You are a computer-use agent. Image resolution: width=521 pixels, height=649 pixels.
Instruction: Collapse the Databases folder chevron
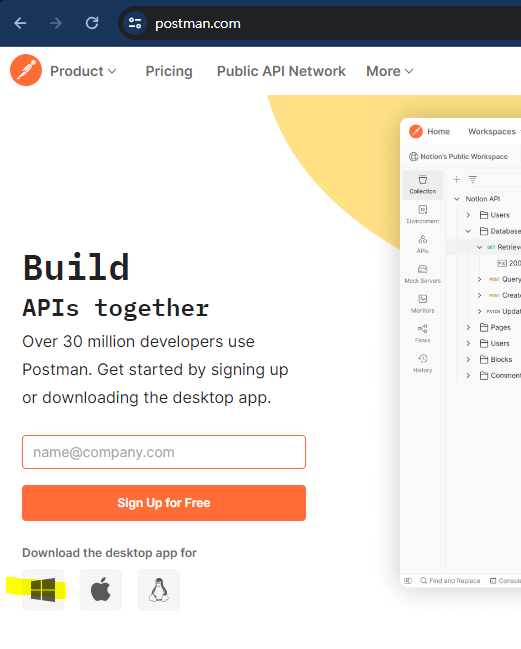[x=468, y=231]
